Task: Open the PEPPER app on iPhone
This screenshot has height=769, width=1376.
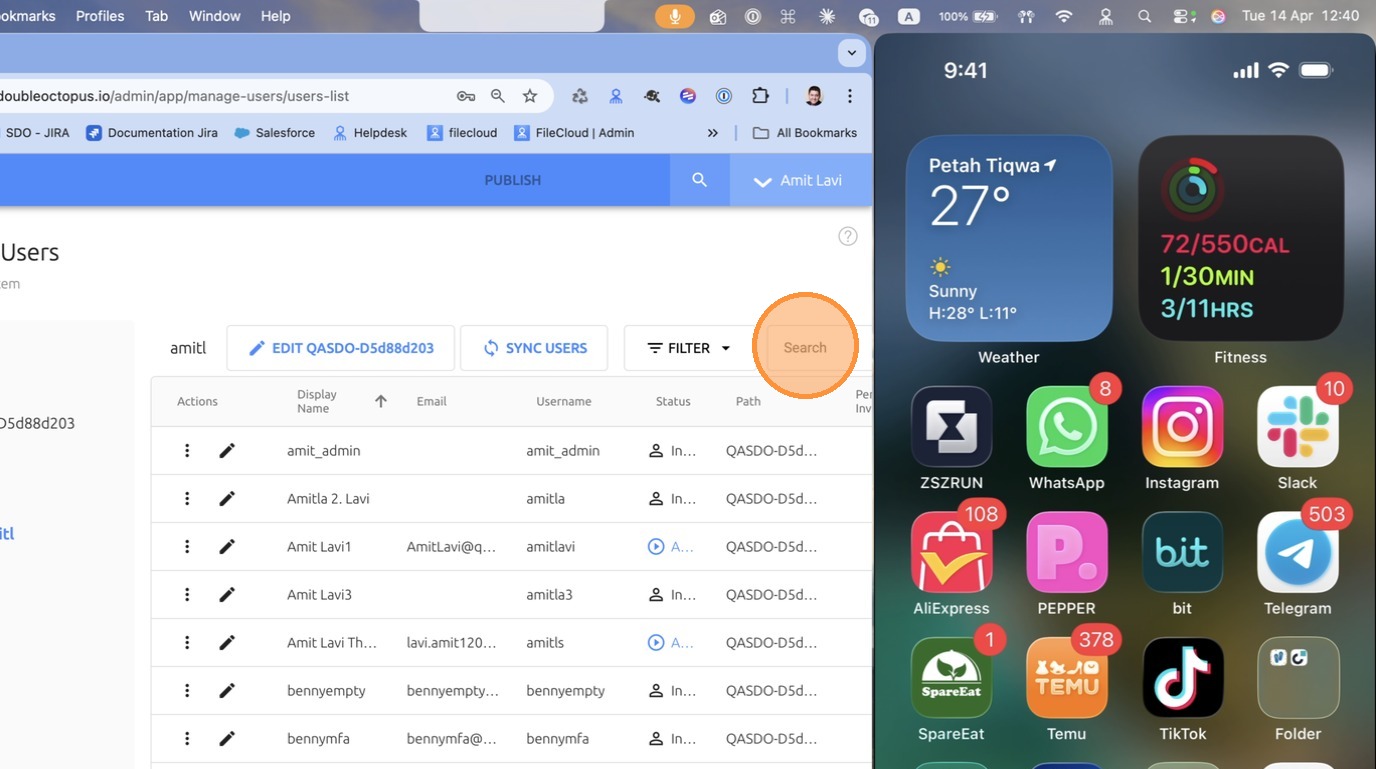Action: (1067, 553)
